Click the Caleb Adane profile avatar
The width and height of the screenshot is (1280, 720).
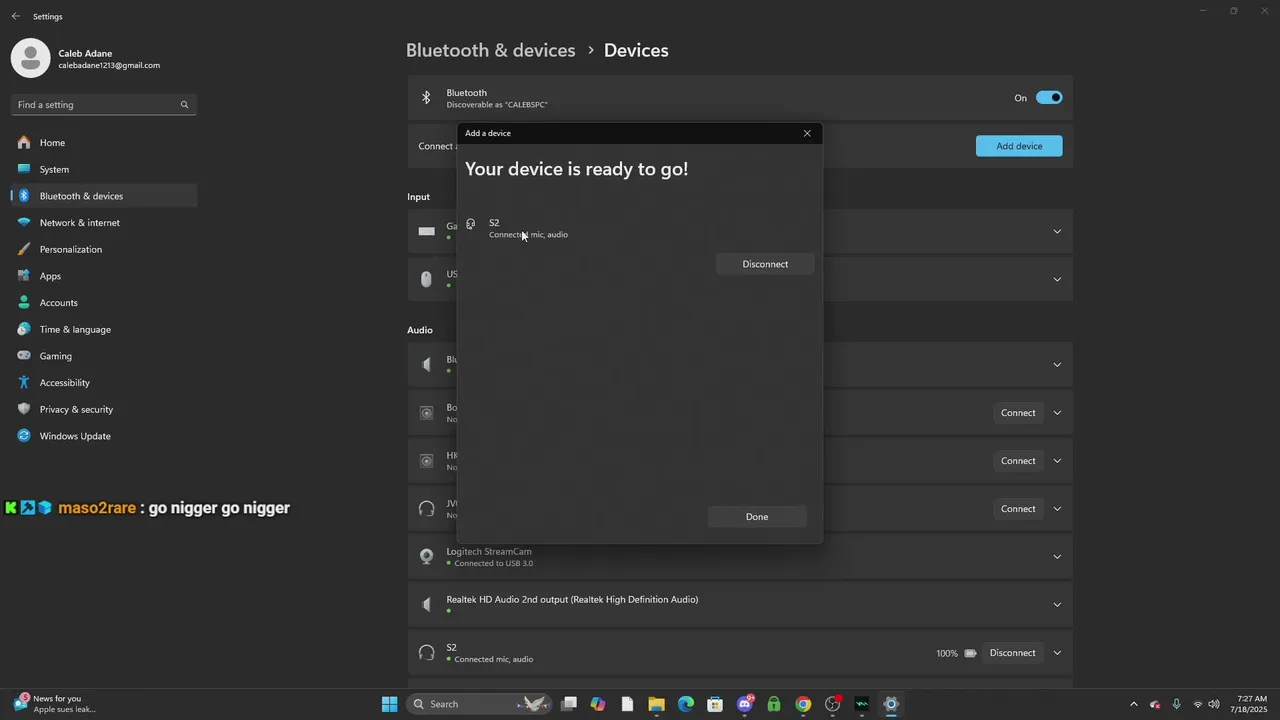tap(30, 58)
